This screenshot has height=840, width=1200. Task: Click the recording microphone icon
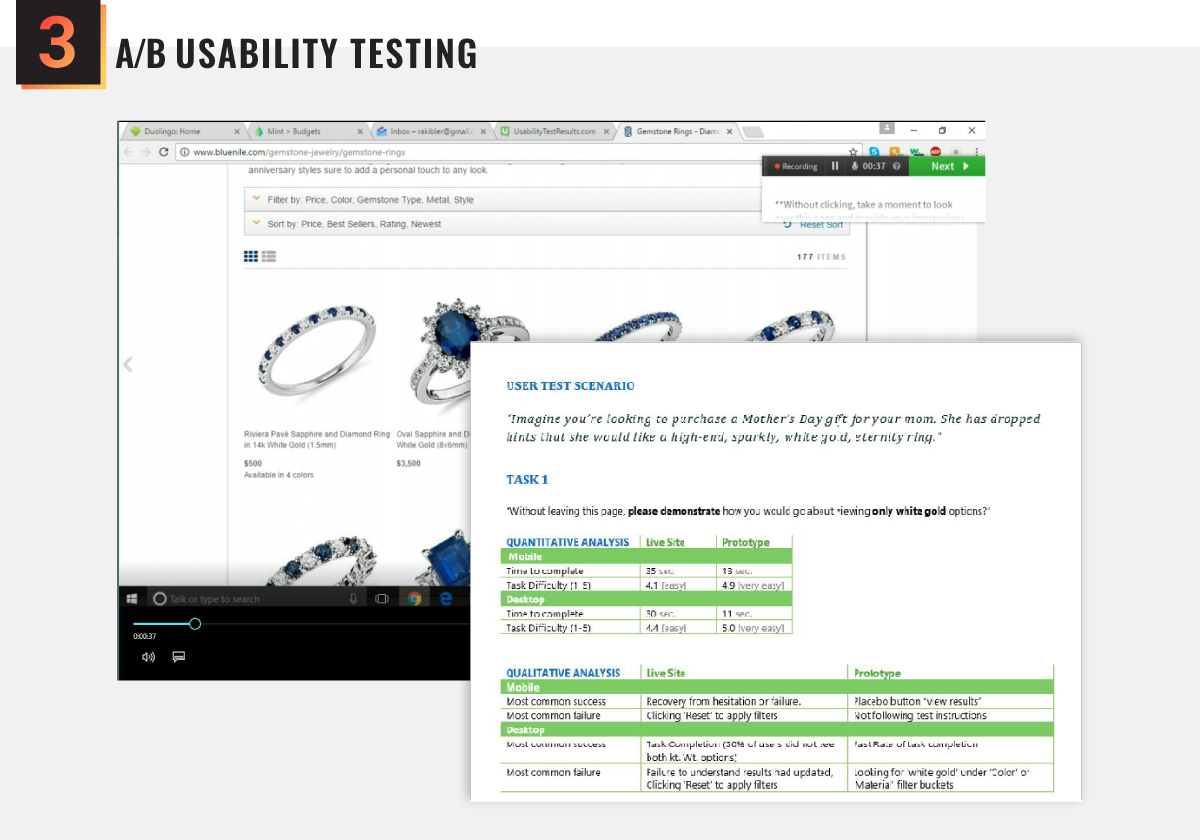tap(855, 166)
